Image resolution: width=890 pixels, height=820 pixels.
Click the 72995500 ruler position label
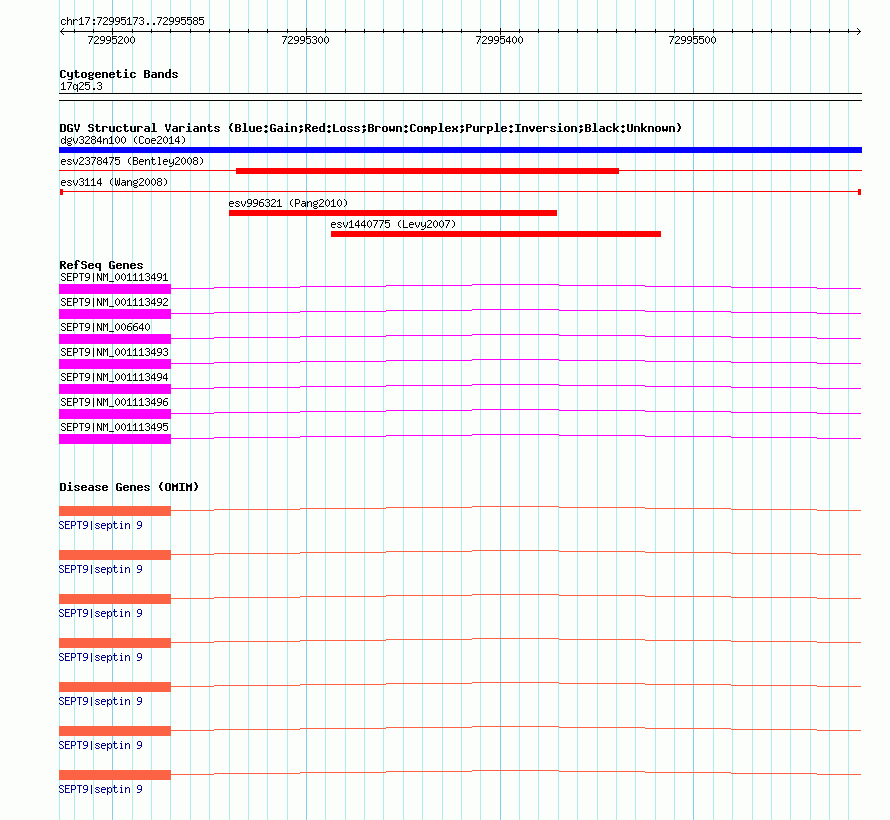[692, 40]
